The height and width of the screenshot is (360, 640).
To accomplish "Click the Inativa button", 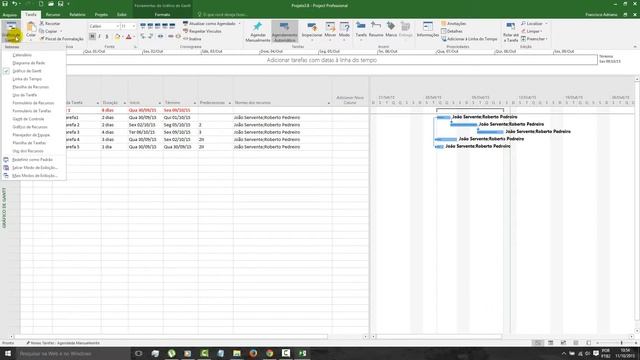I will [192, 39].
